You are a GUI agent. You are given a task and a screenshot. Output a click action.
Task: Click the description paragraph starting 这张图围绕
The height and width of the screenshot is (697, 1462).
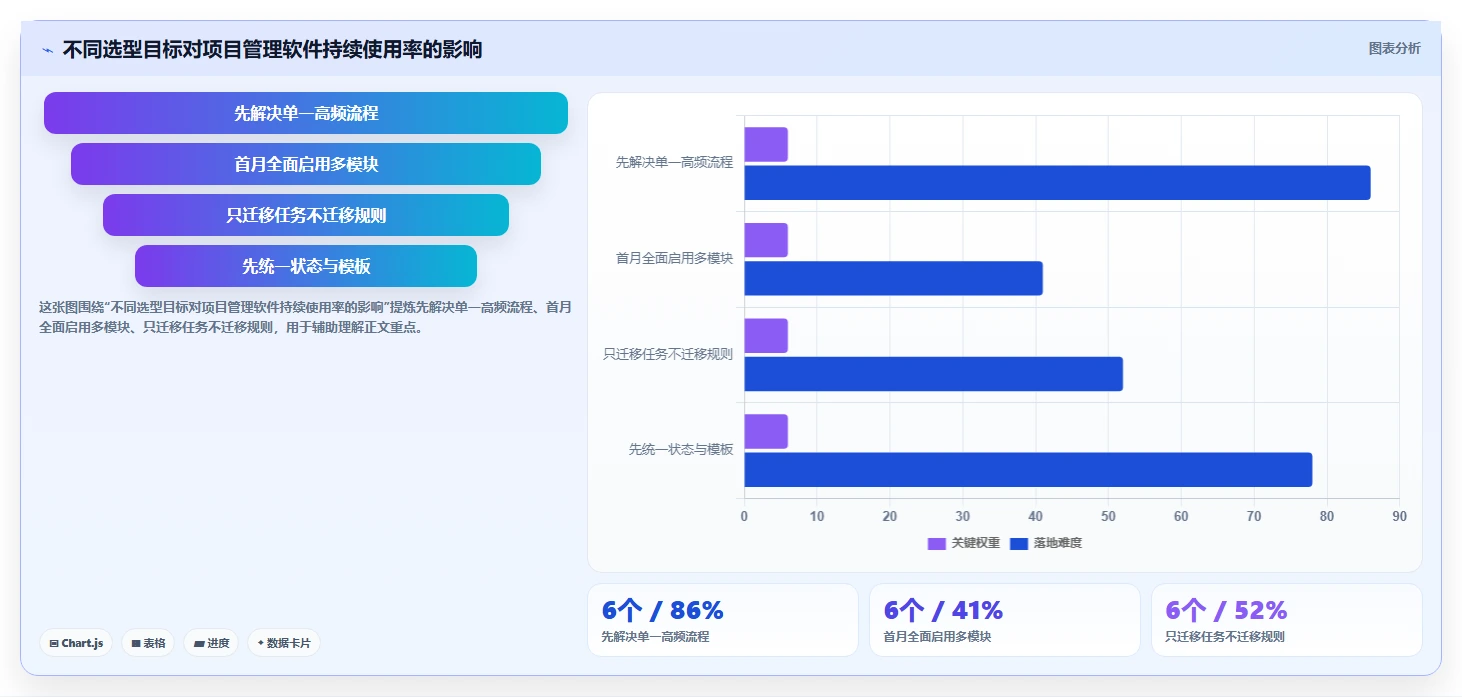point(305,317)
